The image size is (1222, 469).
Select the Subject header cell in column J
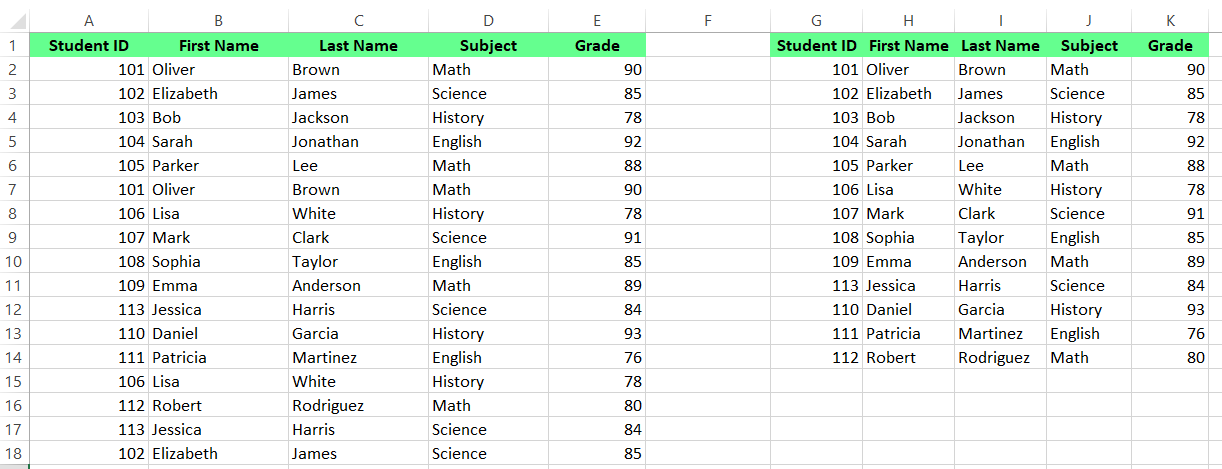[1089, 45]
